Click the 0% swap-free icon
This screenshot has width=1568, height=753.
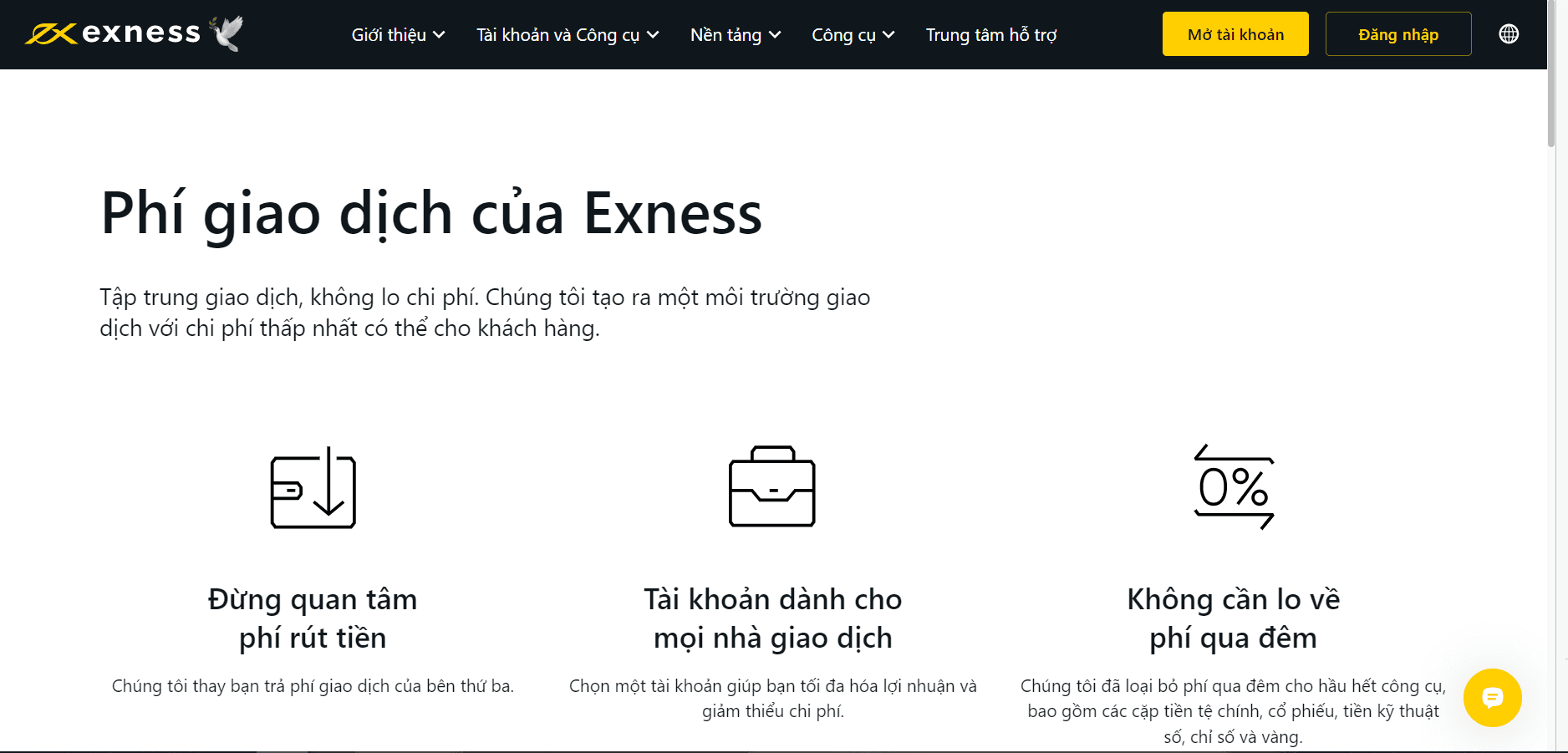1234,487
